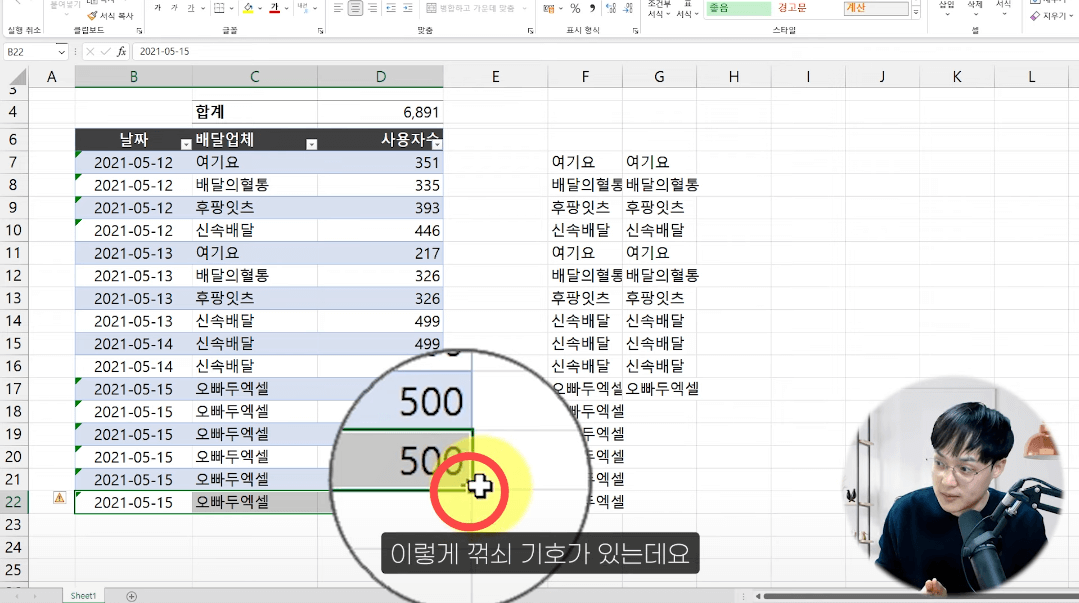The height and width of the screenshot is (603, 1079).
Task: Click the increase decimal icon
Action: pyautogui.click(x=611, y=8)
